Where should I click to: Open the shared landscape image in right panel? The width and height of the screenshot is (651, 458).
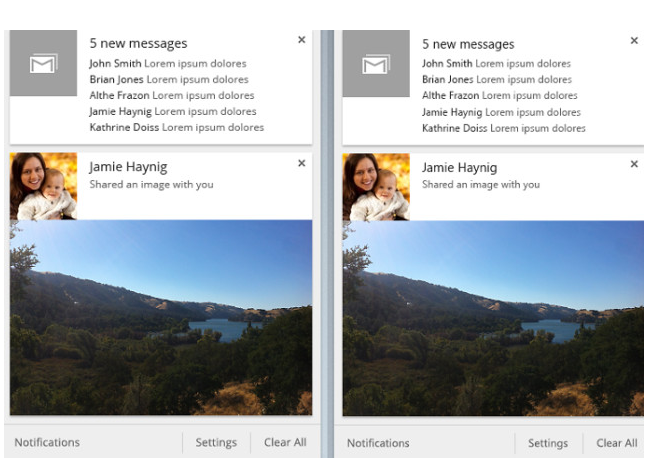tap(493, 318)
